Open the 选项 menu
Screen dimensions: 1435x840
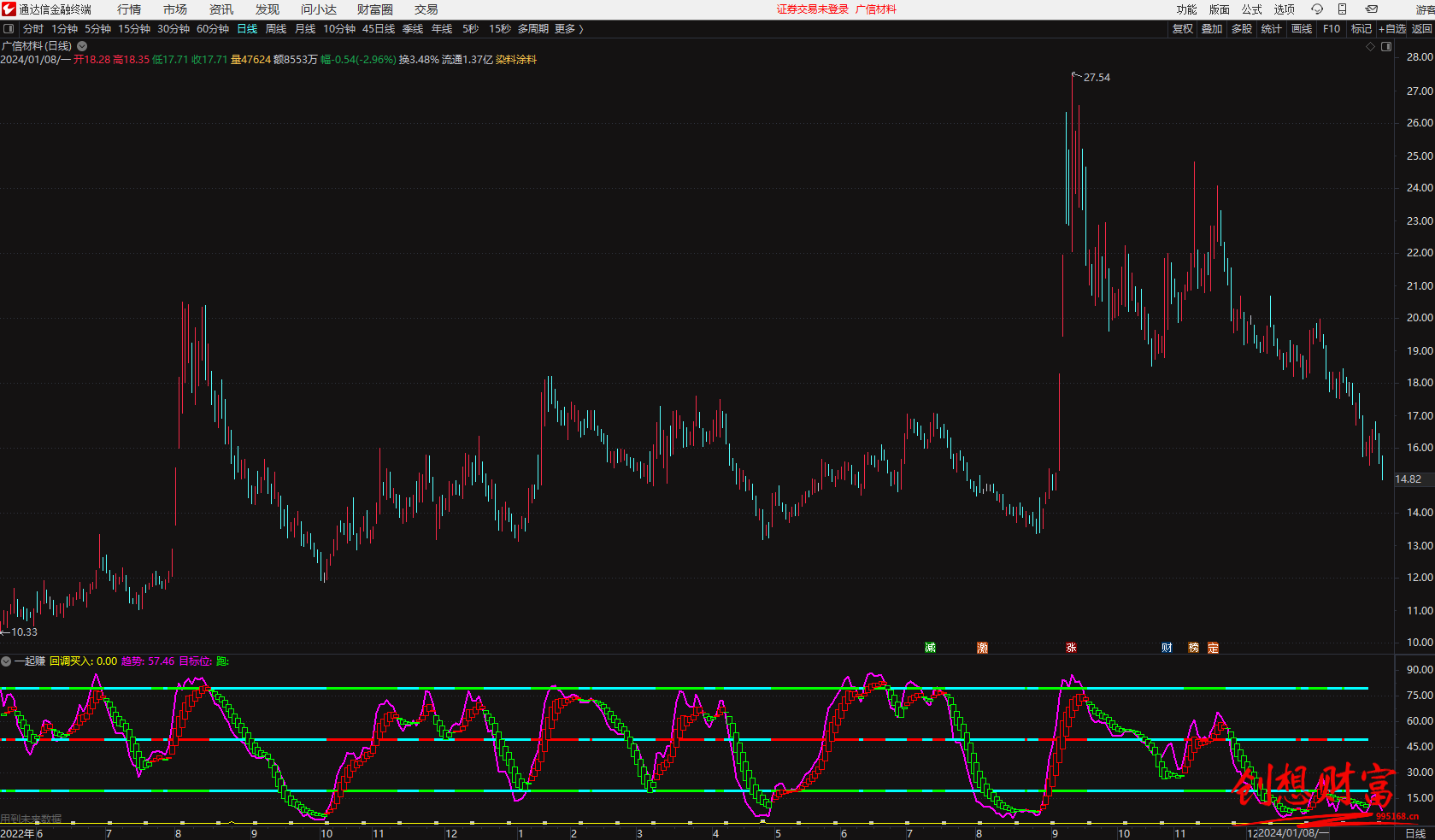click(x=1285, y=9)
